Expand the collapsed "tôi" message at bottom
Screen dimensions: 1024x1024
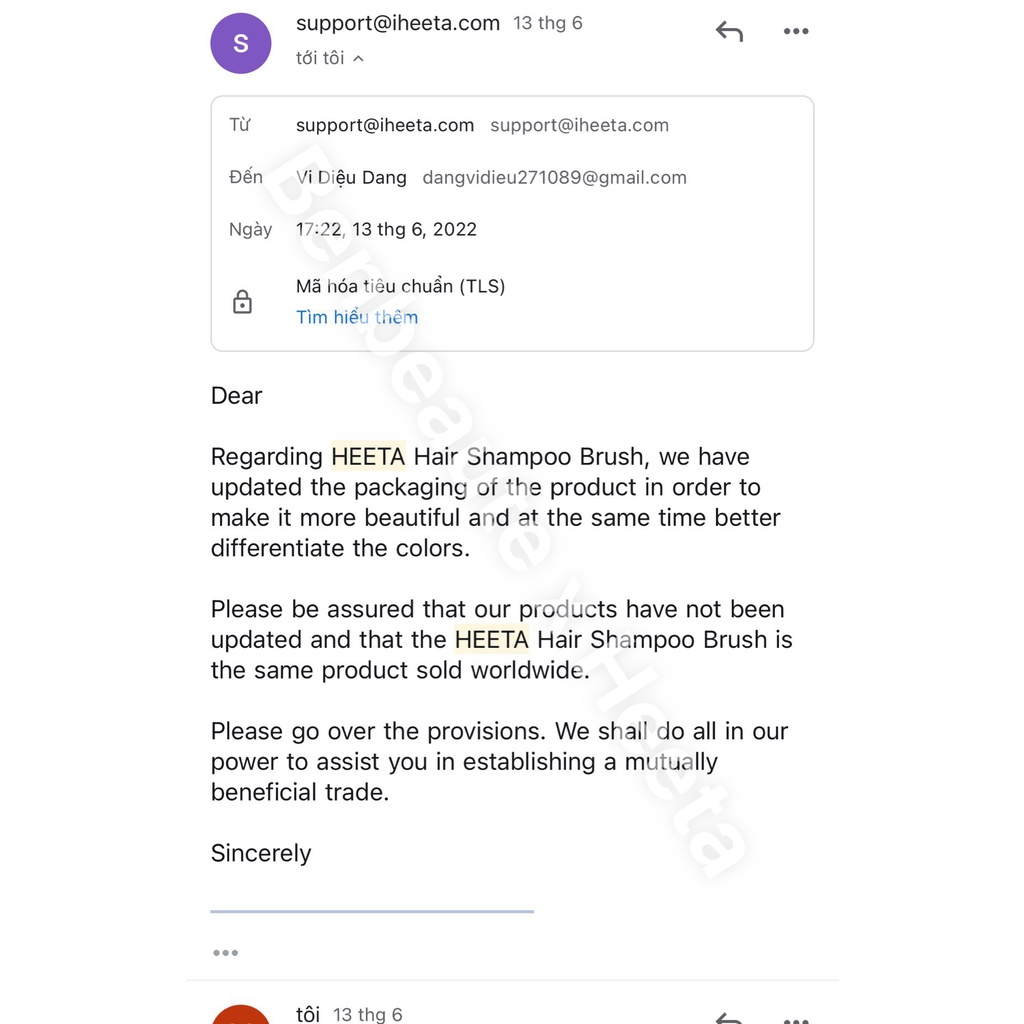[500, 1014]
